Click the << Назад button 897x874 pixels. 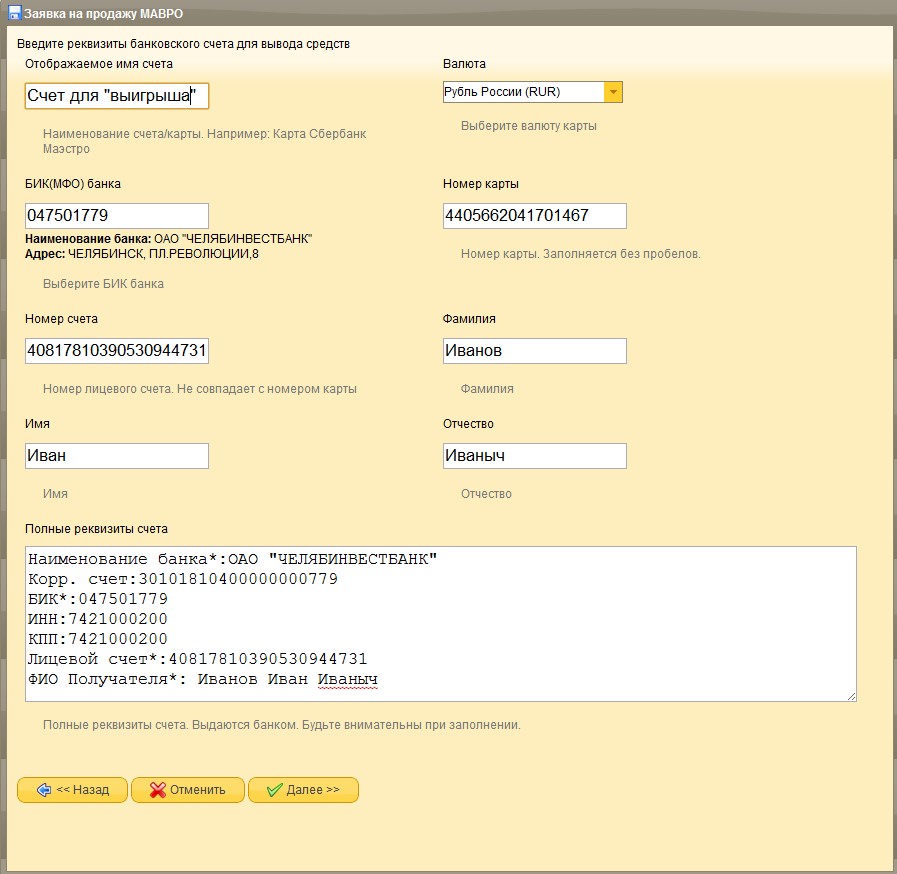(72, 790)
